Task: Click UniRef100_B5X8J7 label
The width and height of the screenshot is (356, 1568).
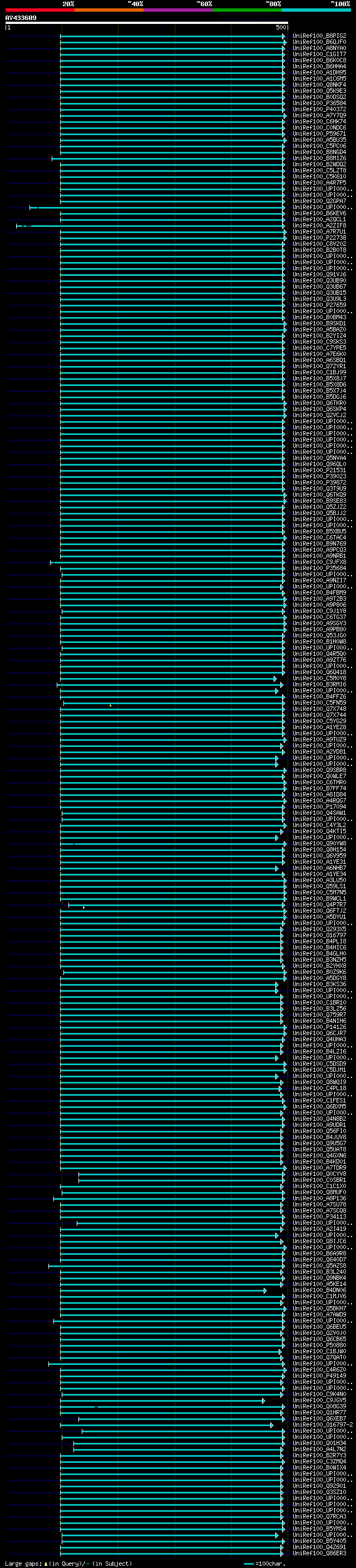Action: click(319, 379)
